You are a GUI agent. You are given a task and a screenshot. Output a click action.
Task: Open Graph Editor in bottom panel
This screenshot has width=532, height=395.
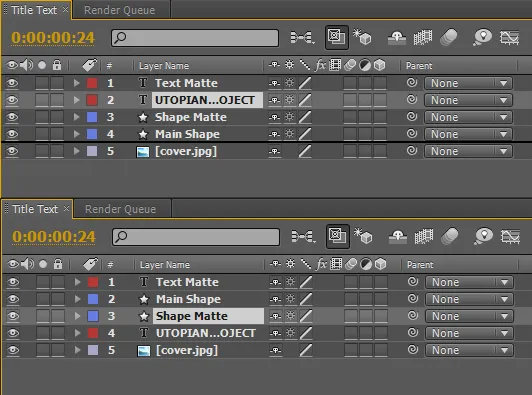click(x=511, y=236)
